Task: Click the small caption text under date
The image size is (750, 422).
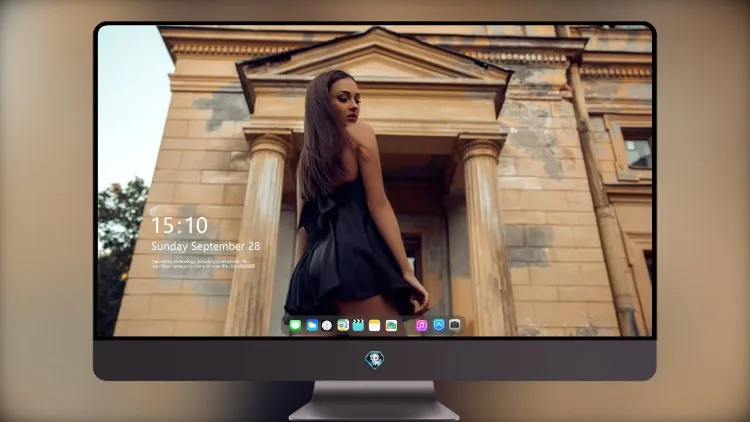Action: [203, 264]
